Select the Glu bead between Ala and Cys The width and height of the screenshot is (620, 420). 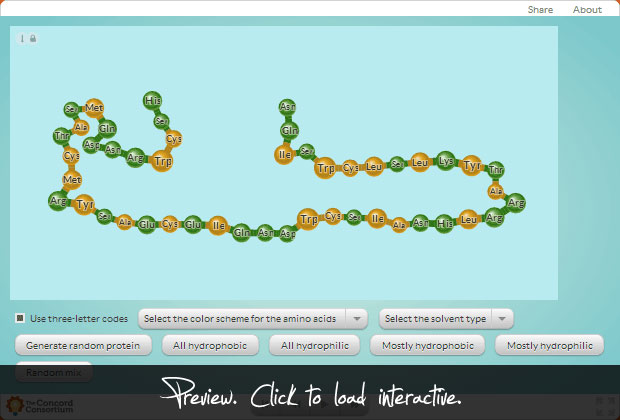[x=146, y=224]
